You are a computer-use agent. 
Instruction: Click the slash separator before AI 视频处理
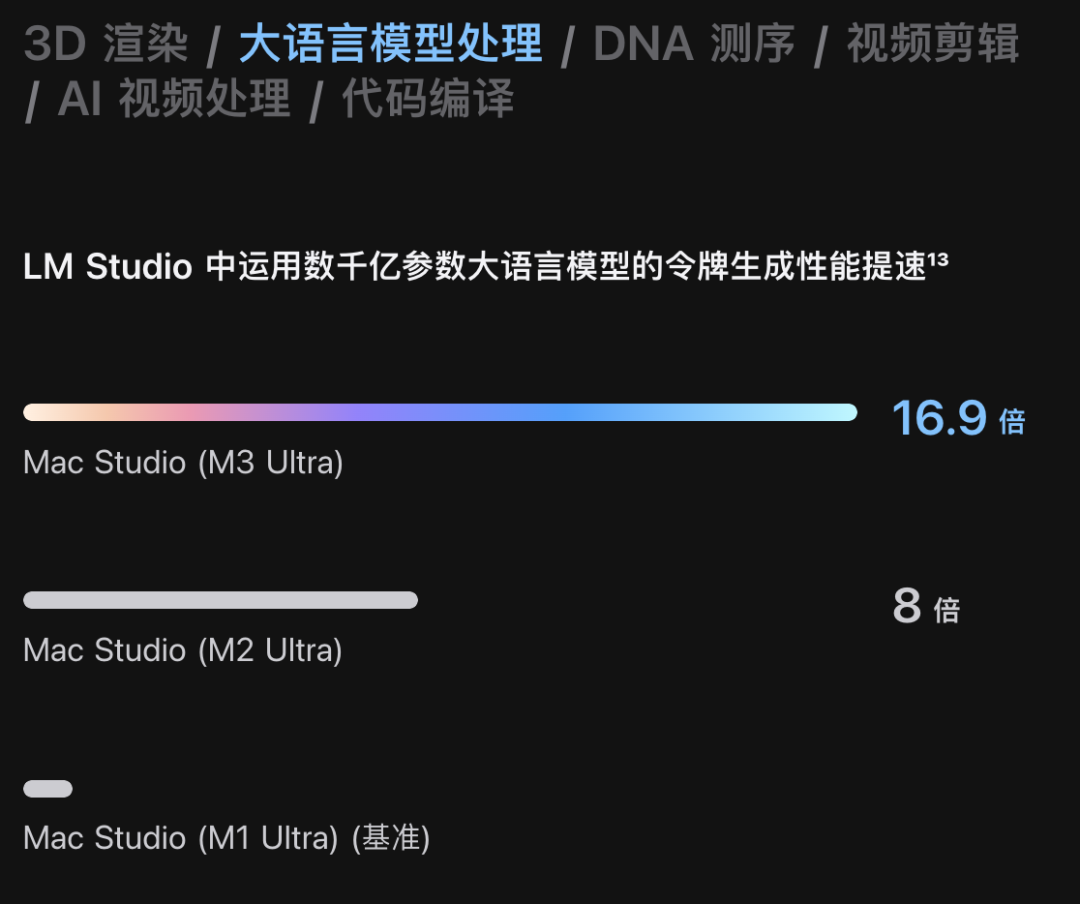(x=32, y=101)
